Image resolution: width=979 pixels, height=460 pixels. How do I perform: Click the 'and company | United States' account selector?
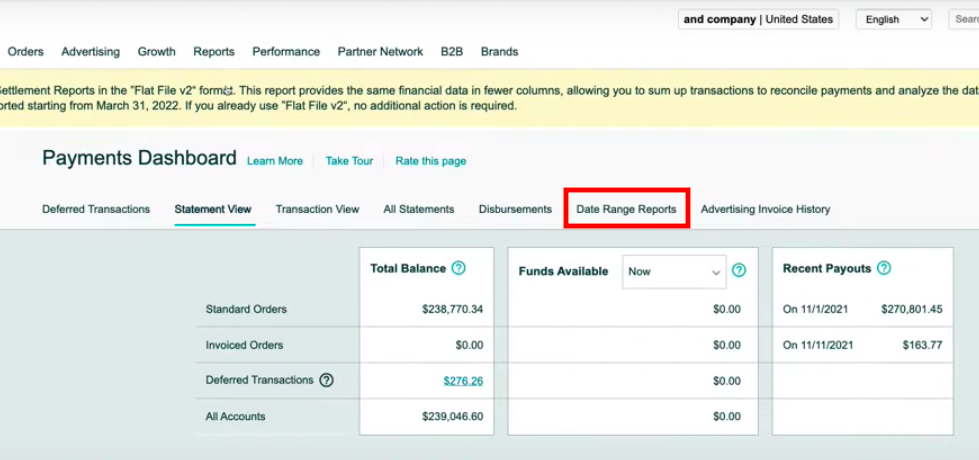click(x=758, y=19)
